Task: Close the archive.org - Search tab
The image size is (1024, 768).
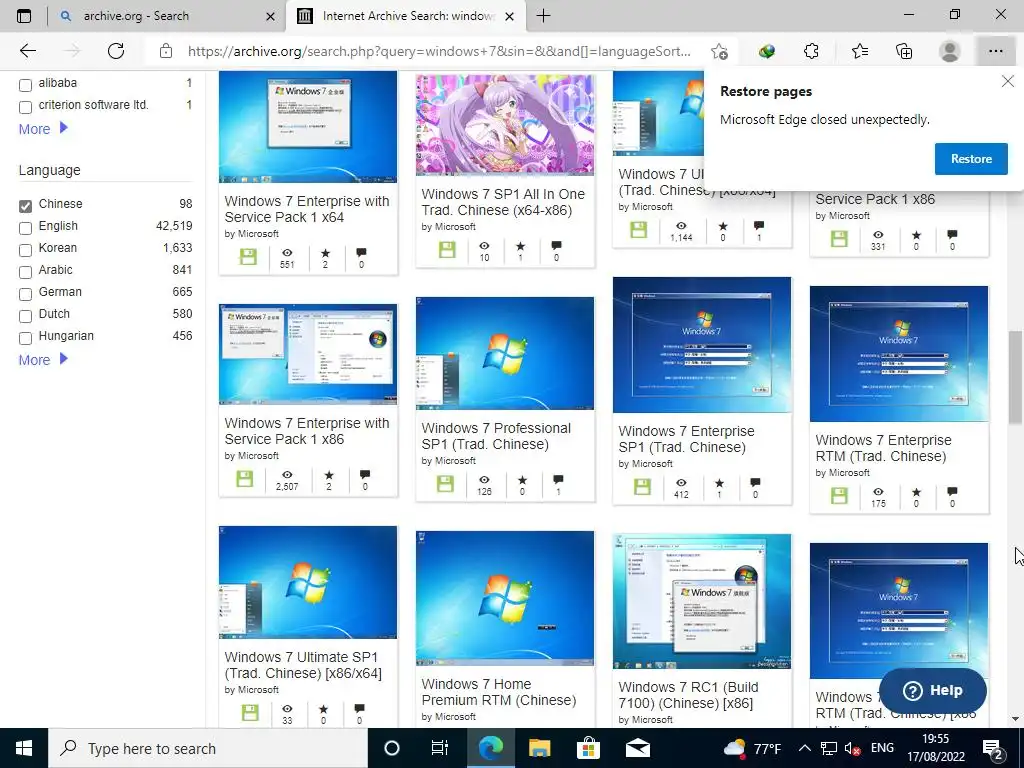Action: pyautogui.click(x=270, y=16)
